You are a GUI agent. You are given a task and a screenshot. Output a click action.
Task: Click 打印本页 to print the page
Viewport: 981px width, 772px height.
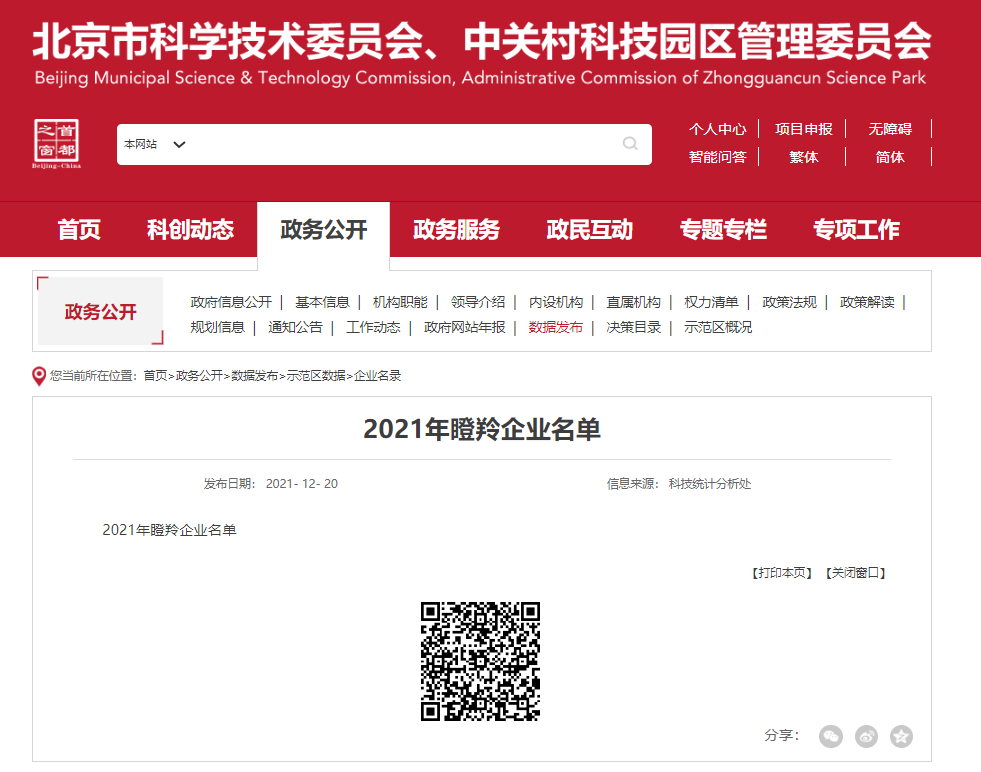pos(782,573)
